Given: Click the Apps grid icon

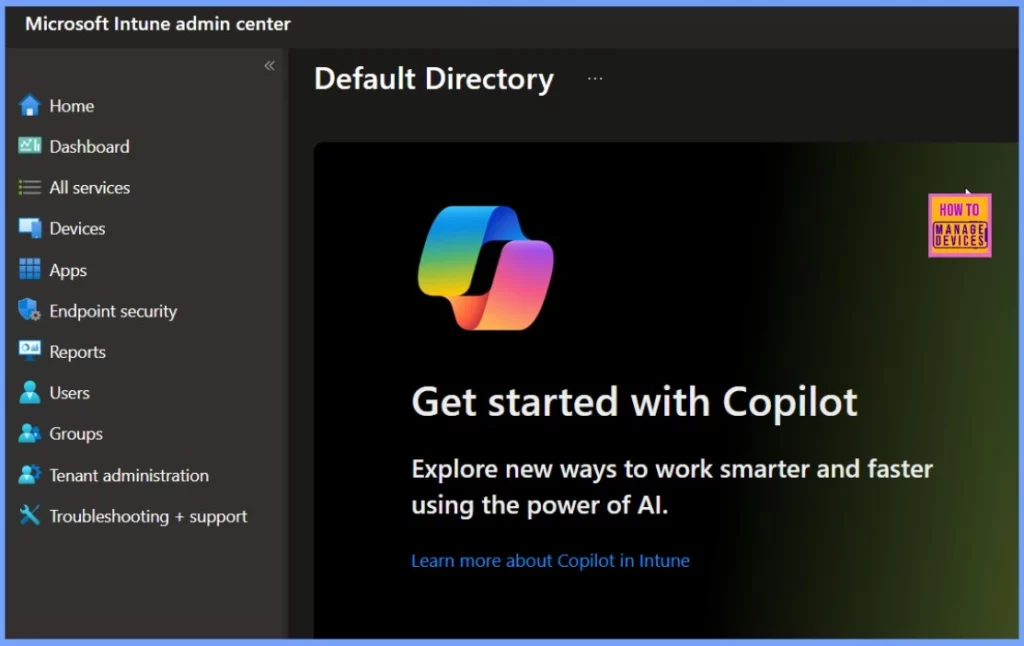Looking at the screenshot, I should (x=29, y=269).
